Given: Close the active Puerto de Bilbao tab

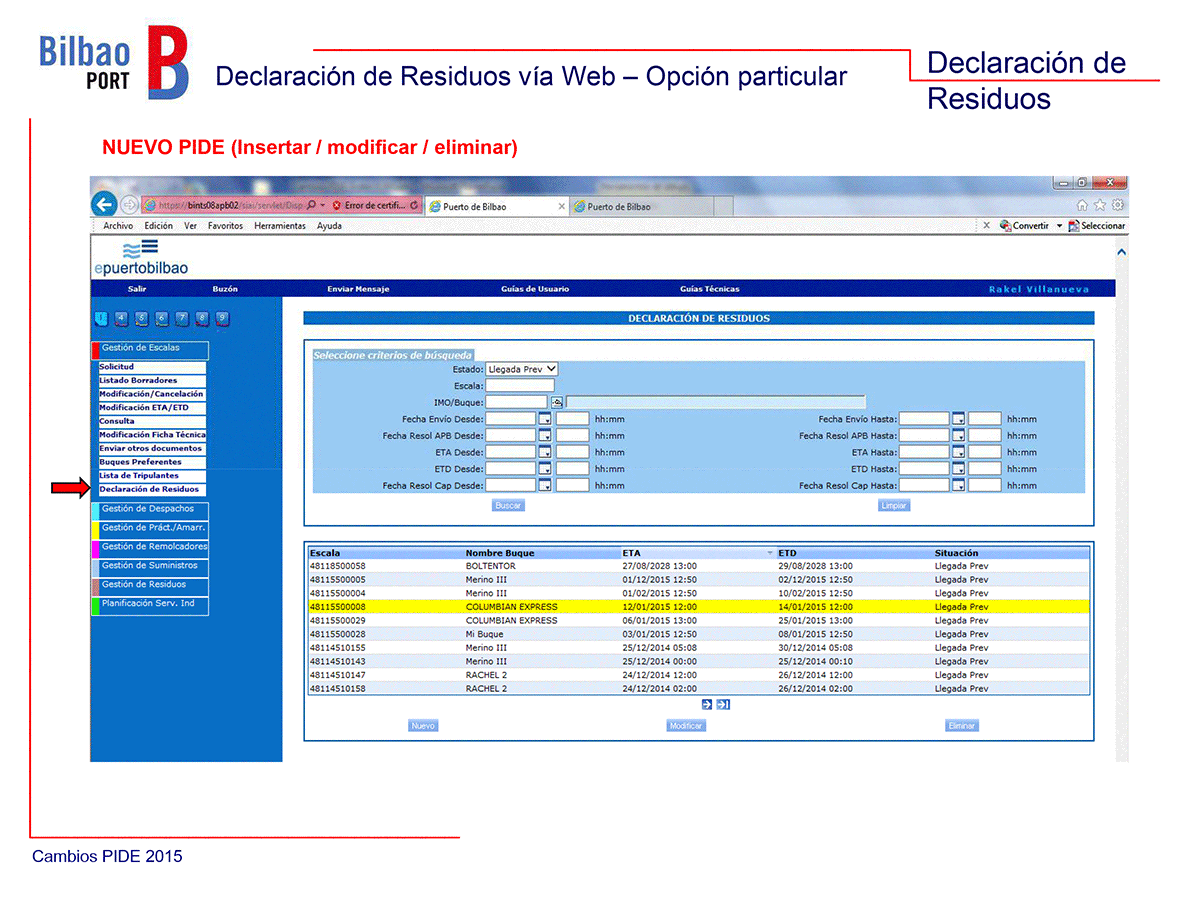Looking at the screenshot, I should coord(561,207).
